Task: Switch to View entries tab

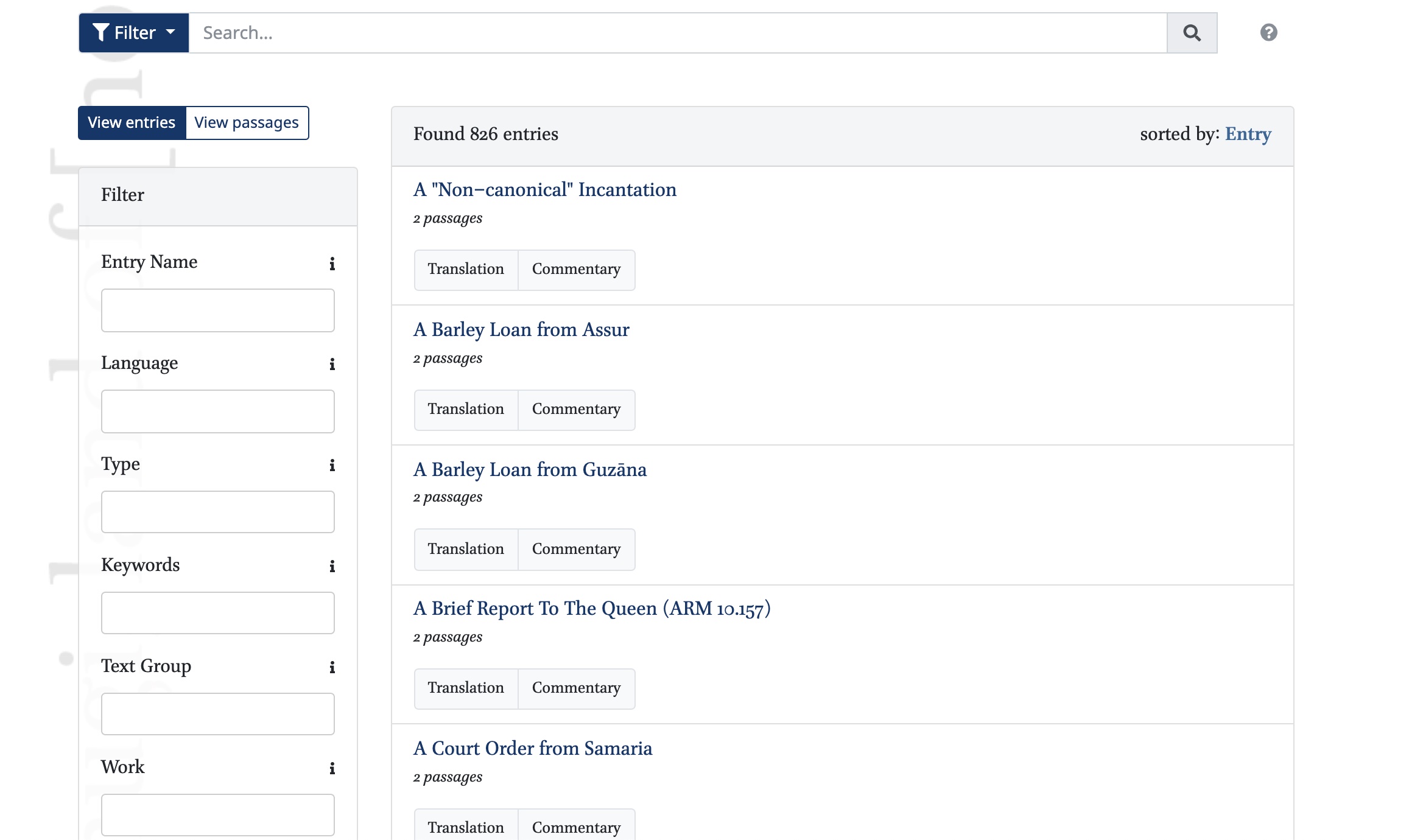Action: point(132,123)
